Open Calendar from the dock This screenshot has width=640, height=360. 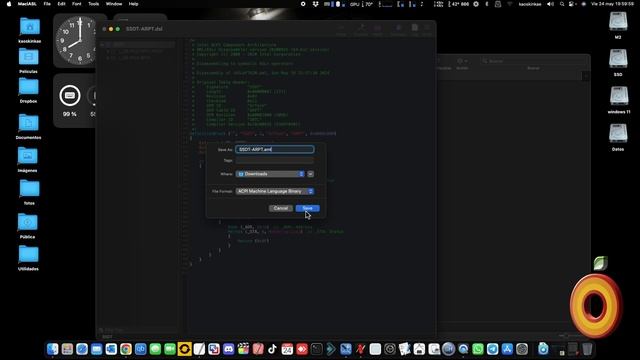[287, 349]
